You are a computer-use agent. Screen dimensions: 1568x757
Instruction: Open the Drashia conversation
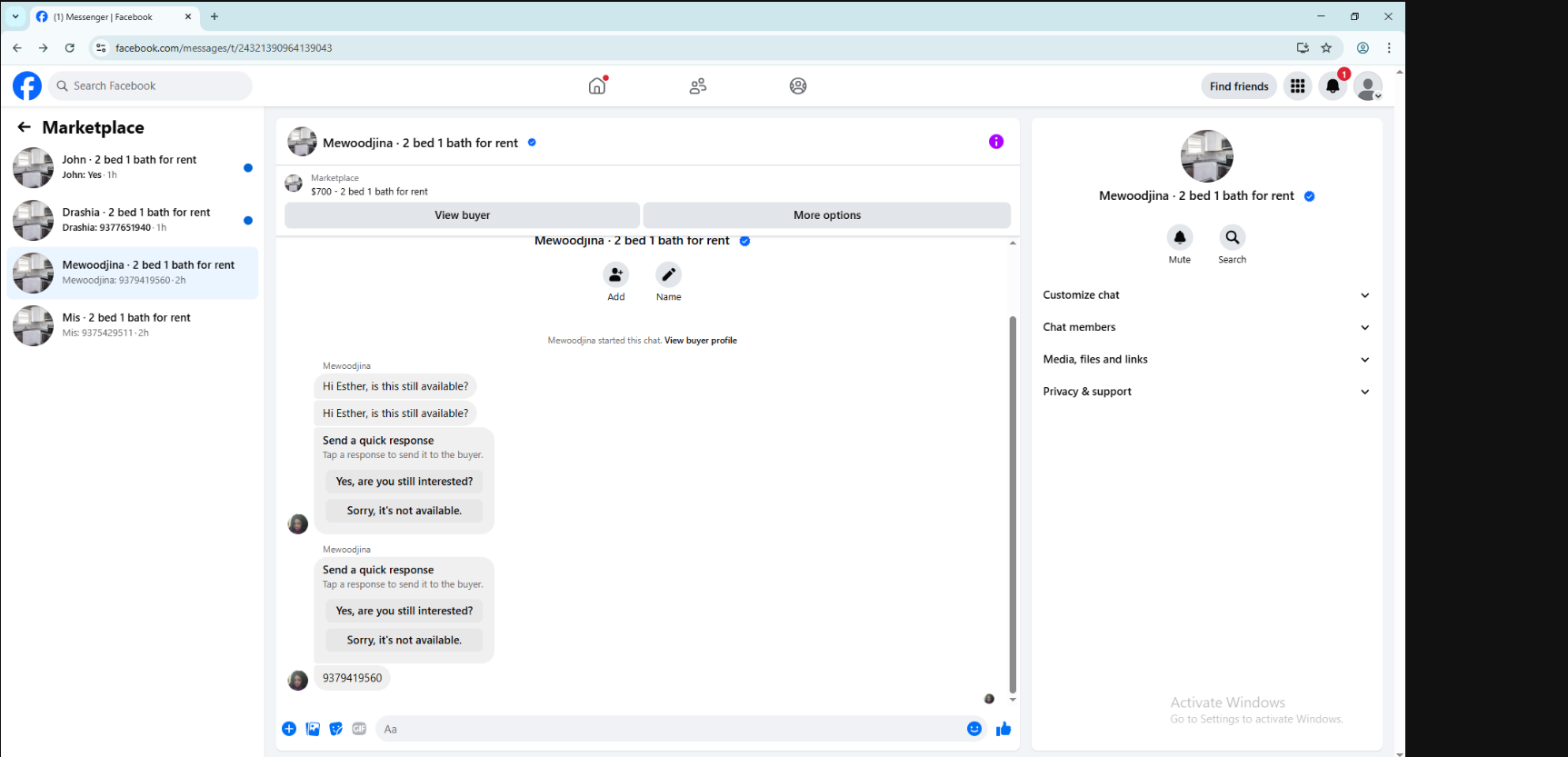click(133, 220)
